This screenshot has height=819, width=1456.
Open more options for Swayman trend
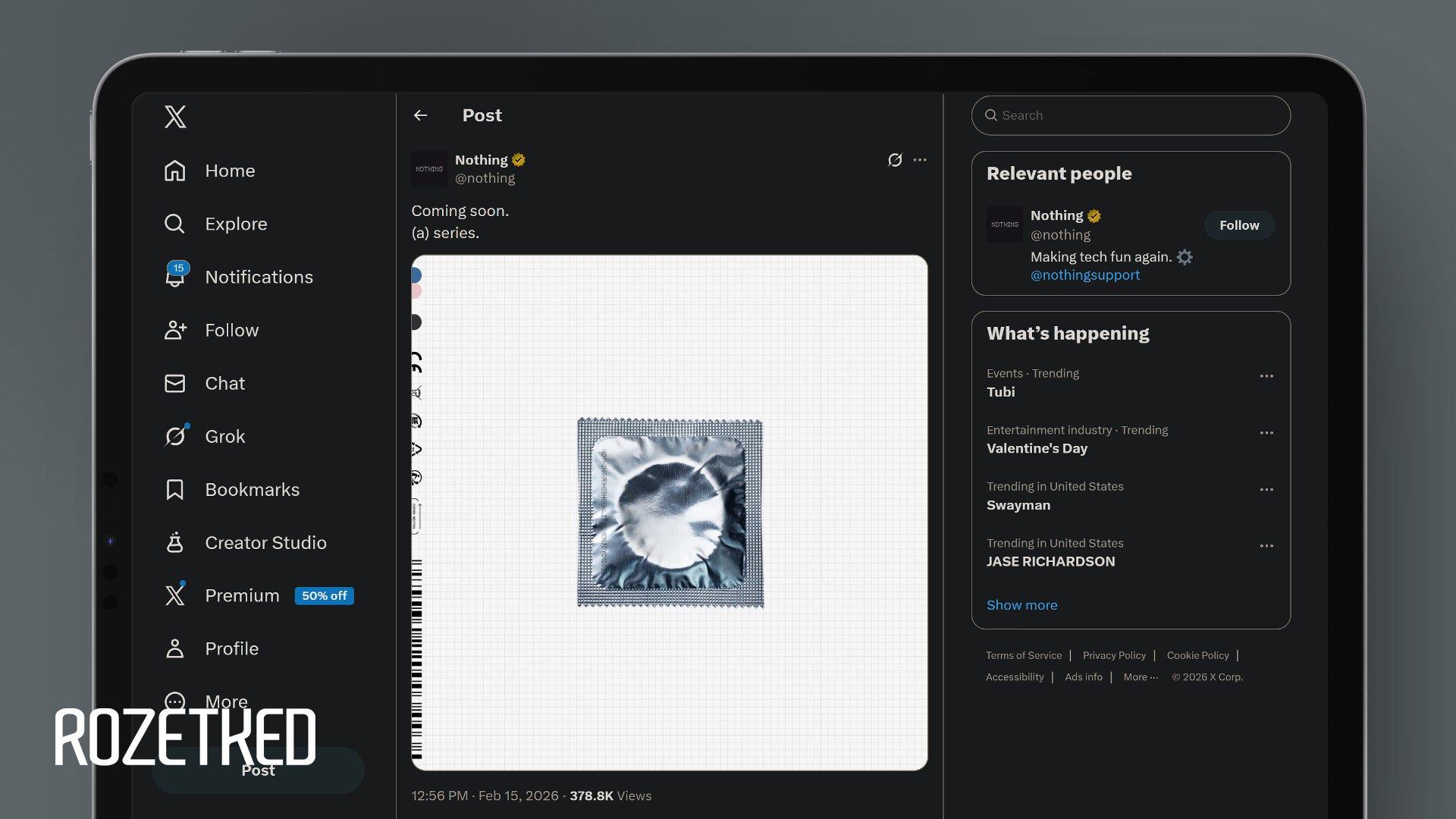tap(1266, 490)
